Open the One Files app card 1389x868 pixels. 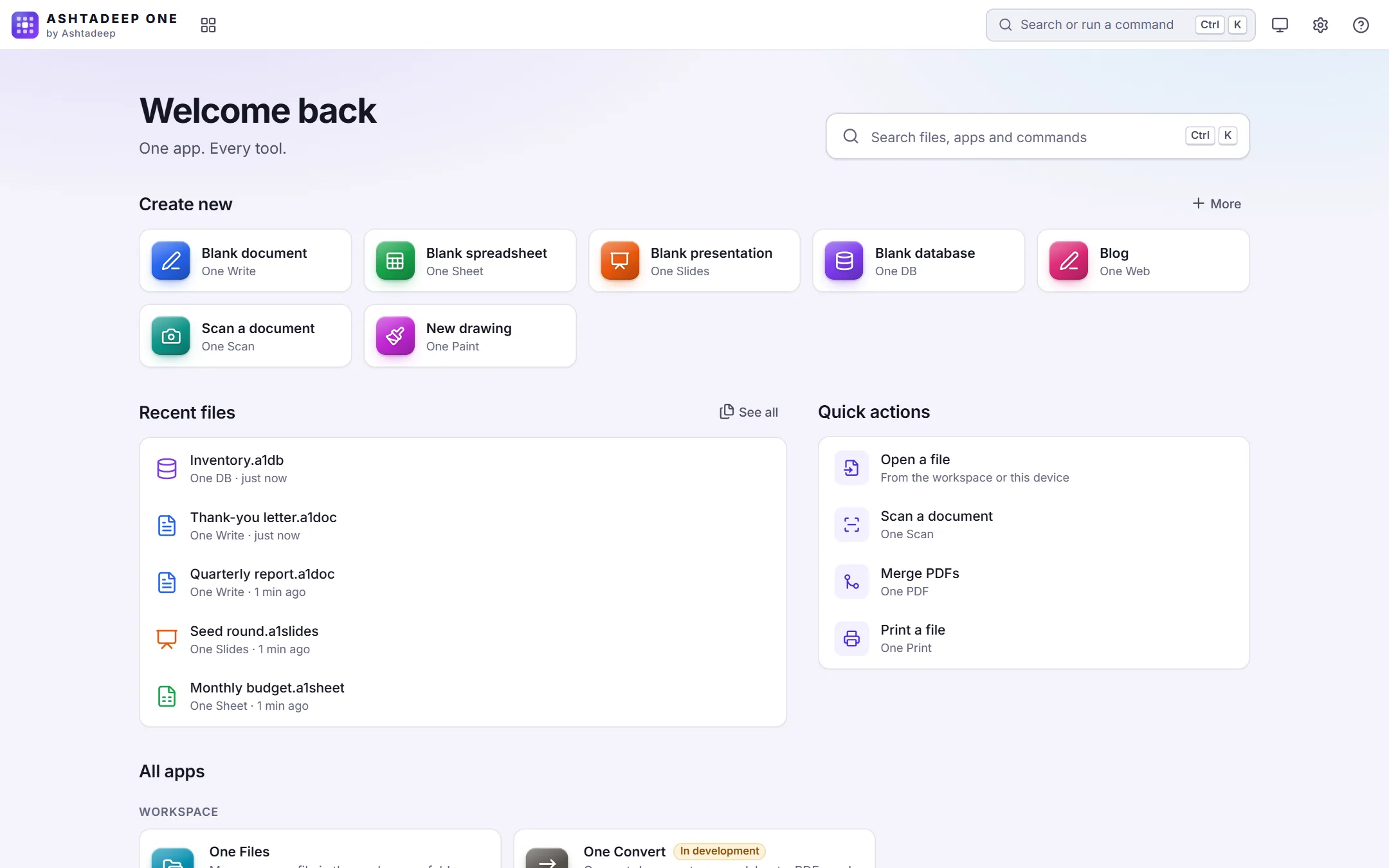(x=320, y=849)
